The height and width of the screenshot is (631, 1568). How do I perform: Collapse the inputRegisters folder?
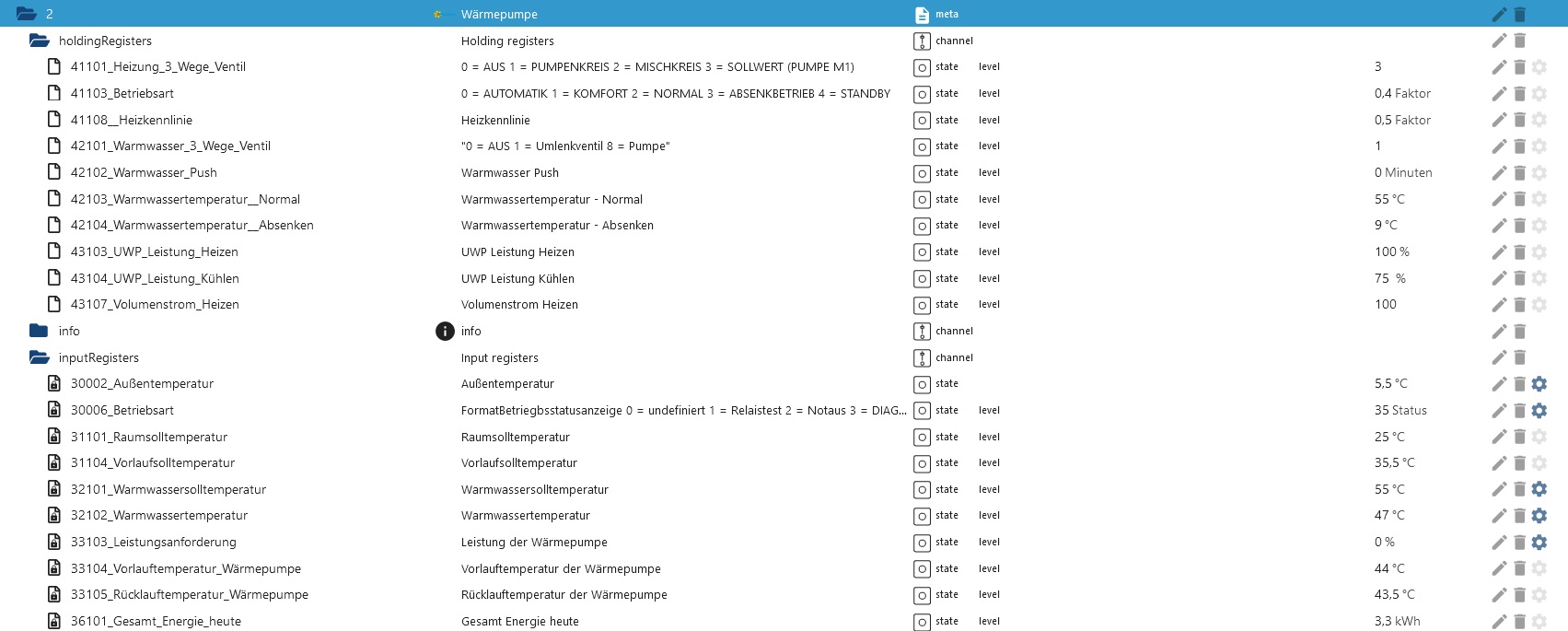[x=39, y=357]
